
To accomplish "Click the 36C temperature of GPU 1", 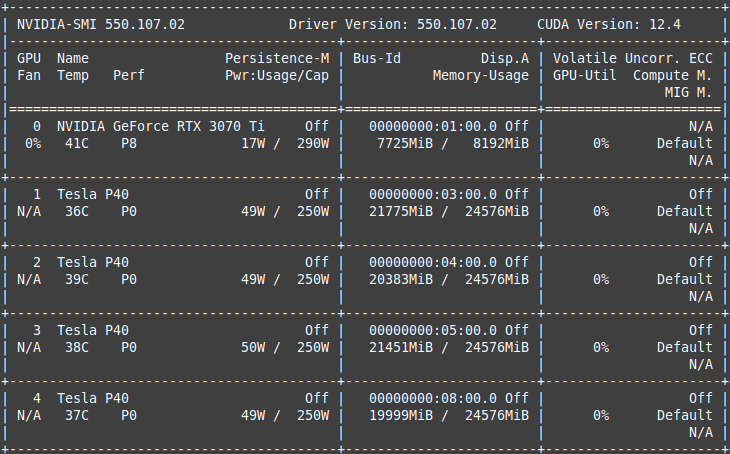I will click(x=77, y=211).
